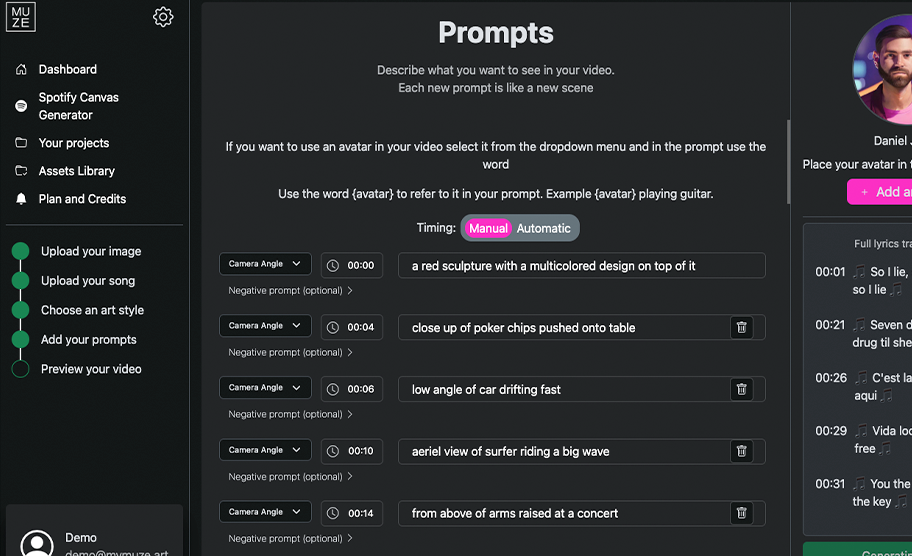Click the MUZE logo

21,17
